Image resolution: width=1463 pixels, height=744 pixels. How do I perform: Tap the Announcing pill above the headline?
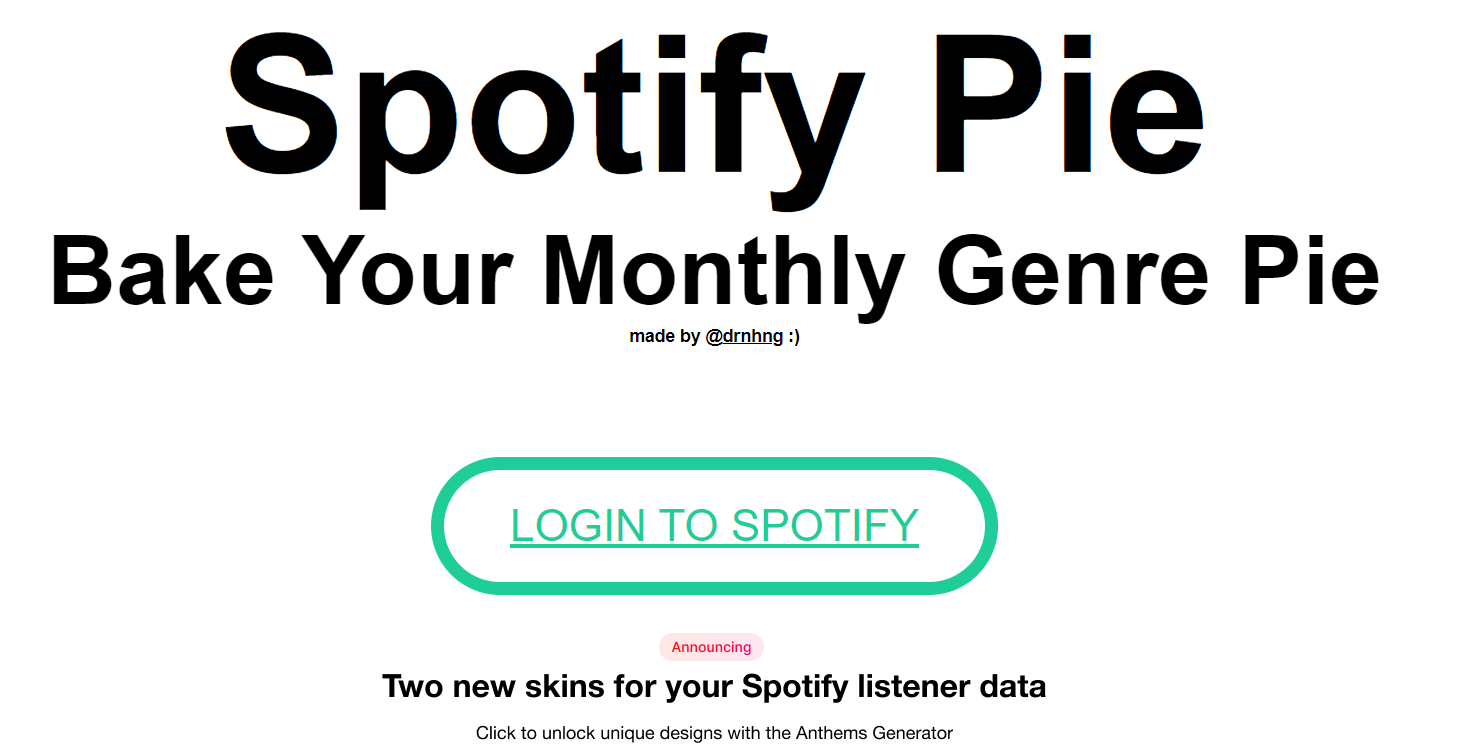tap(711, 647)
